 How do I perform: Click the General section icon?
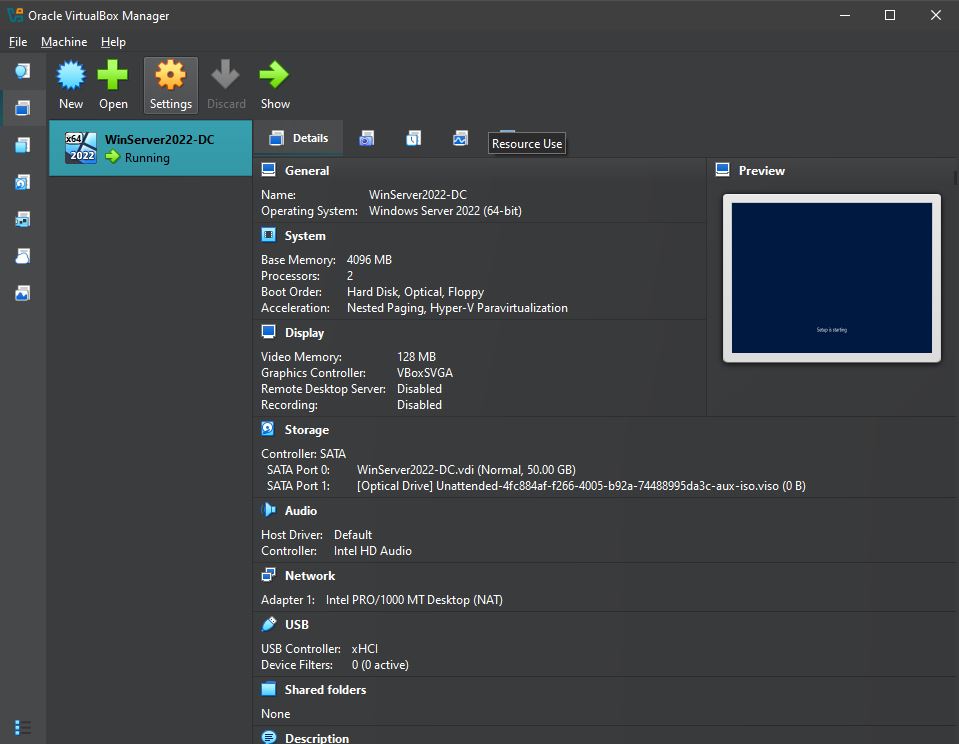[x=268, y=170]
